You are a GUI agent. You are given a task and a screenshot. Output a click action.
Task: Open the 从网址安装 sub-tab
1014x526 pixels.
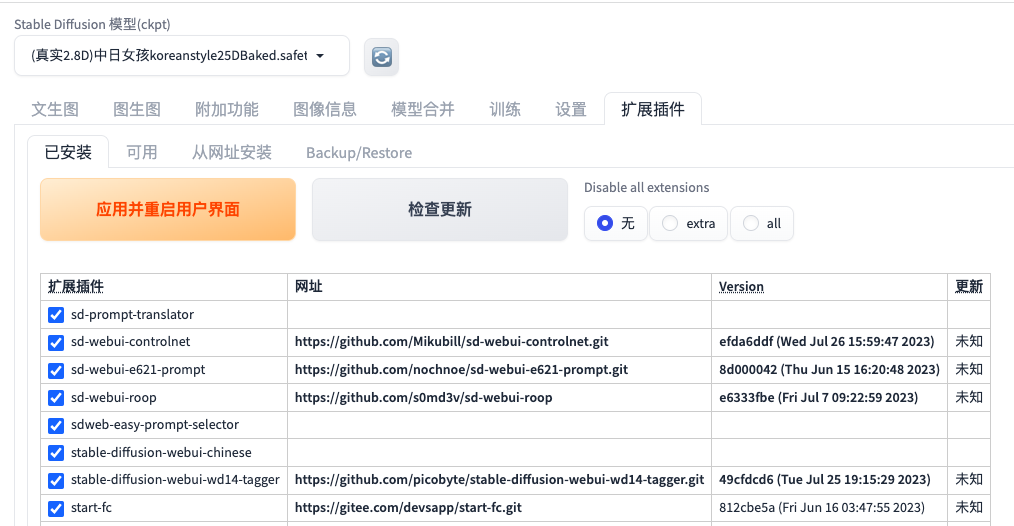pyautogui.click(x=232, y=153)
